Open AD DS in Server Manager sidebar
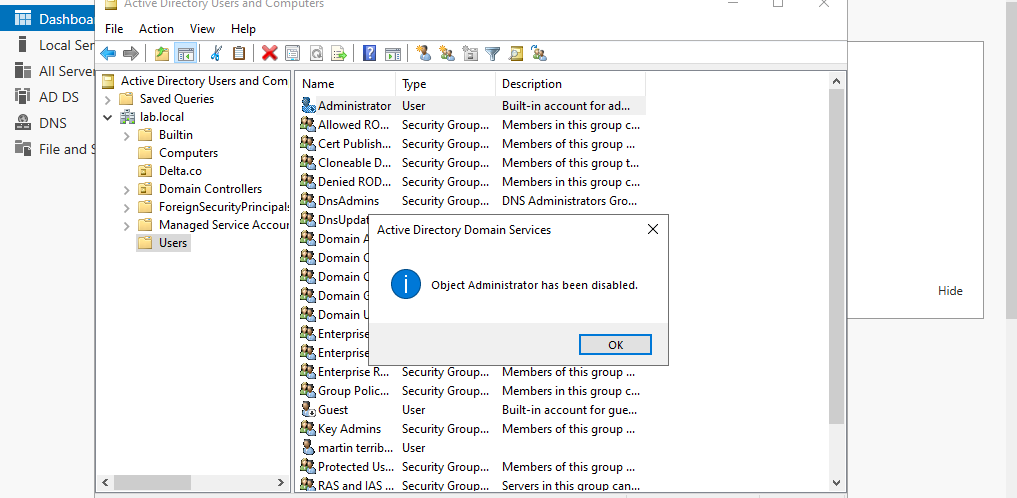Viewport: 1017px width, 498px height. 58,97
